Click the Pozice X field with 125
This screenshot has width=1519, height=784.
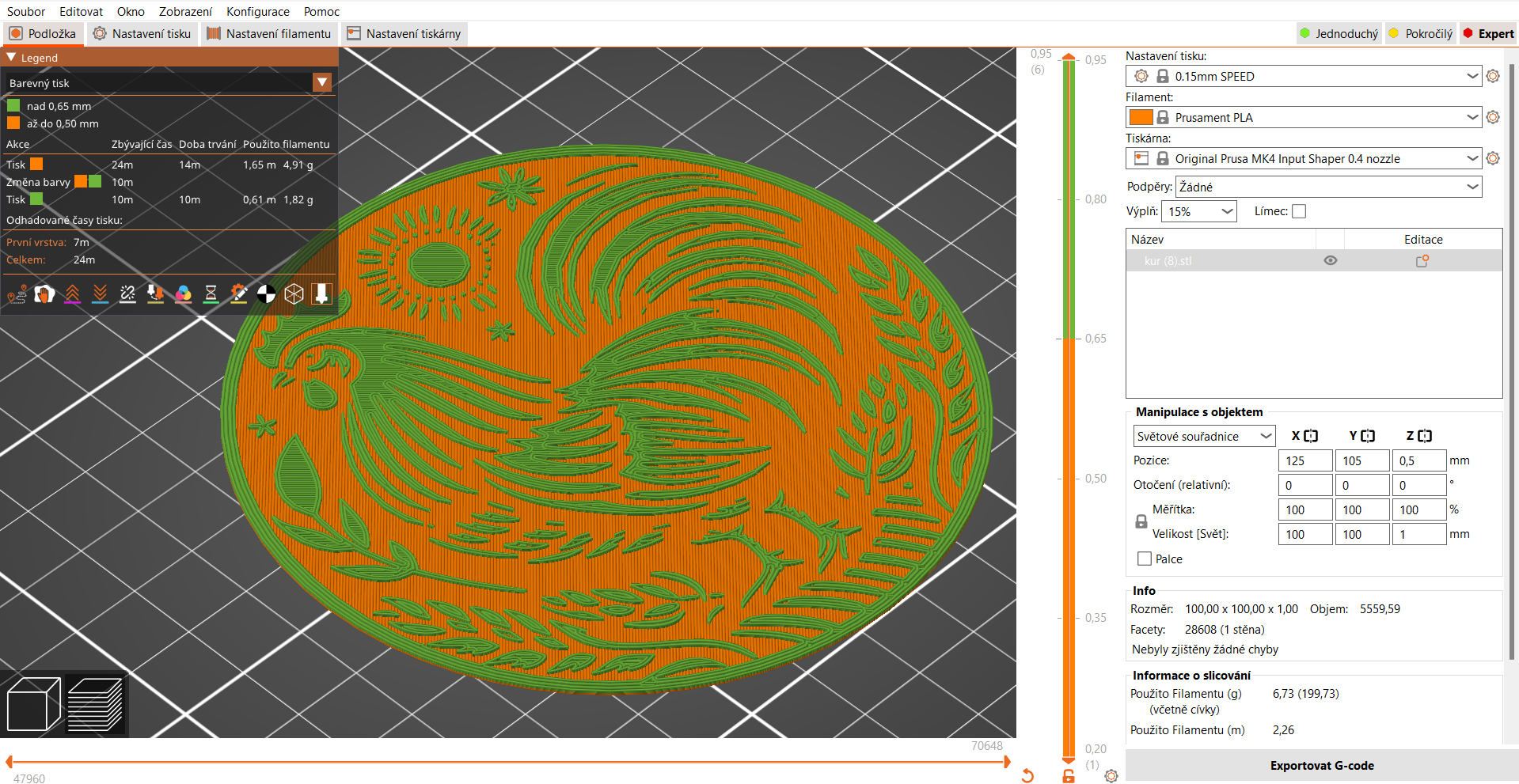coord(1305,460)
